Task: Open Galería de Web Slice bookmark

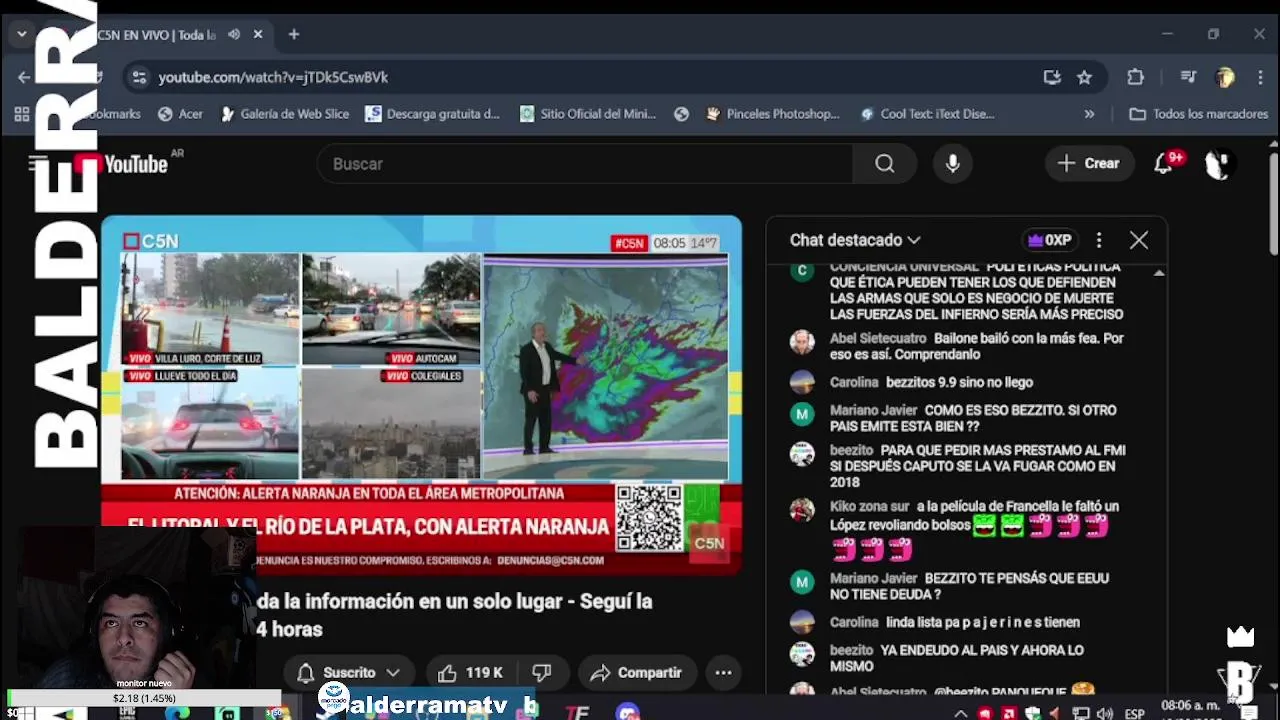Action: point(284,114)
